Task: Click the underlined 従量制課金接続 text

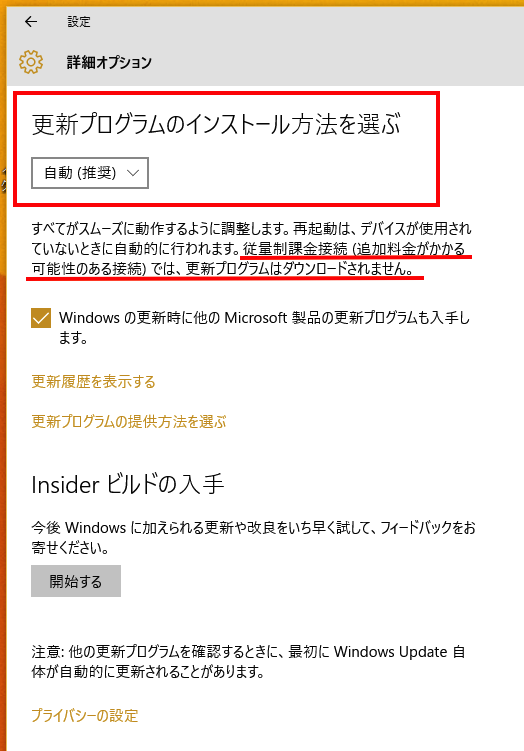Action: click(295, 249)
